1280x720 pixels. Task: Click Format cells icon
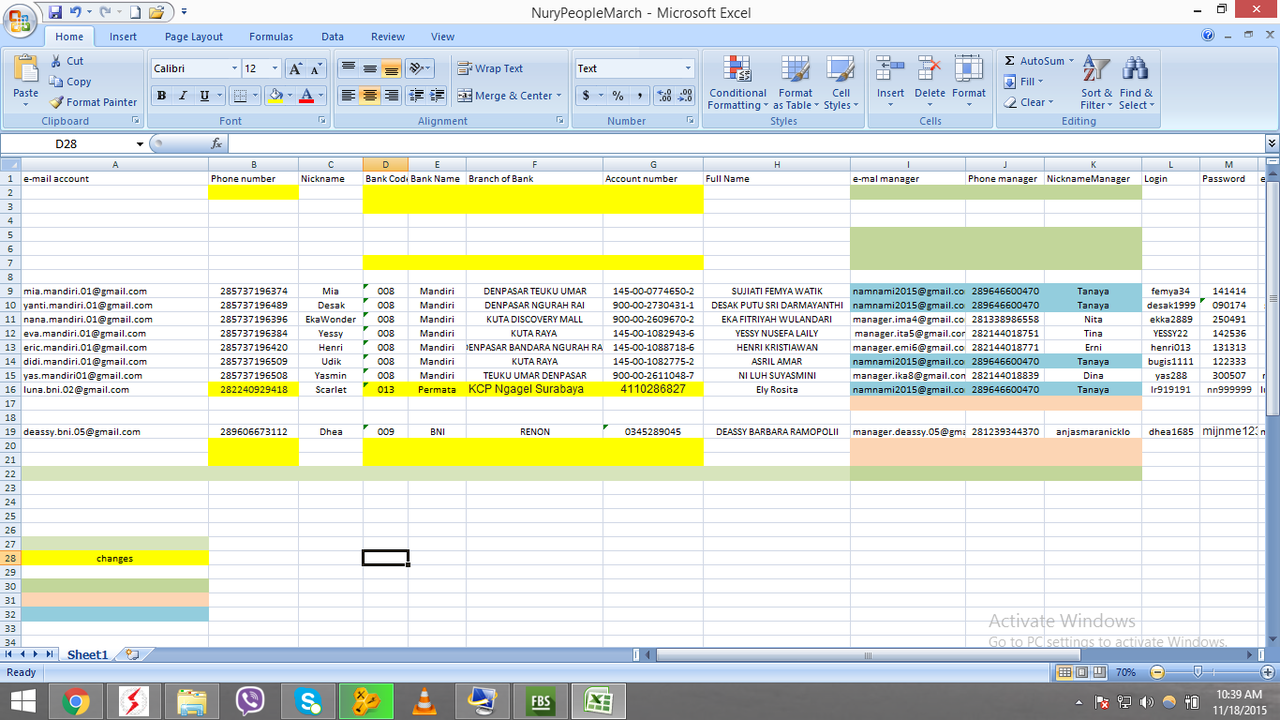[x=968, y=69]
